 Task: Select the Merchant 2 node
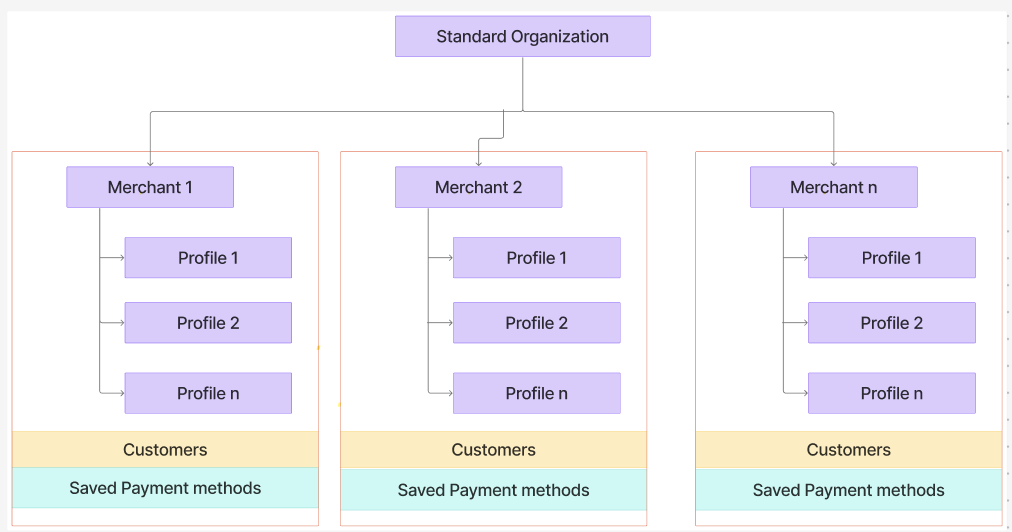coord(478,187)
